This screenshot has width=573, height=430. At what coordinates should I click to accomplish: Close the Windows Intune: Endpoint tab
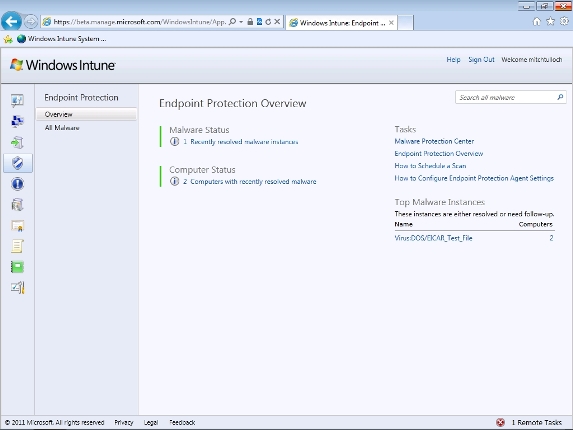(x=391, y=23)
